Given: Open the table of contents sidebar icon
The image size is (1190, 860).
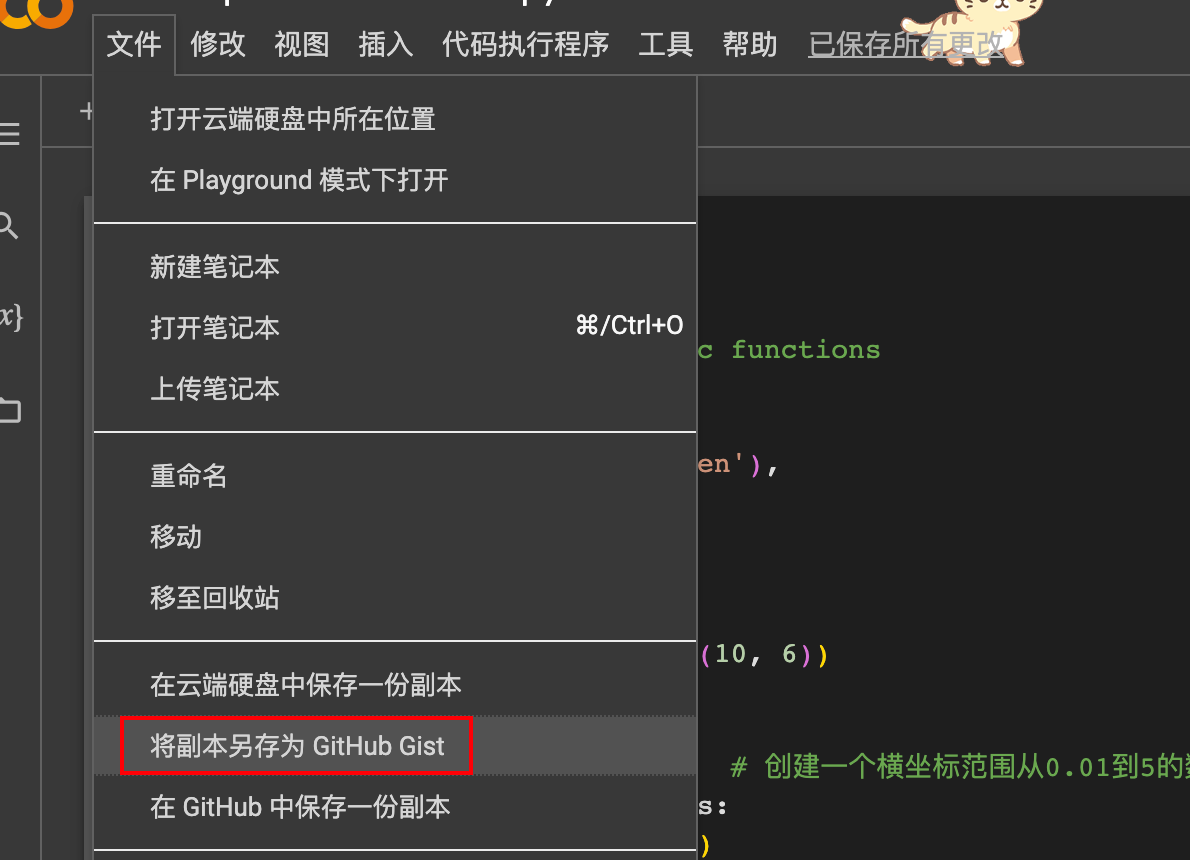Looking at the screenshot, I should click(x=10, y=134).
